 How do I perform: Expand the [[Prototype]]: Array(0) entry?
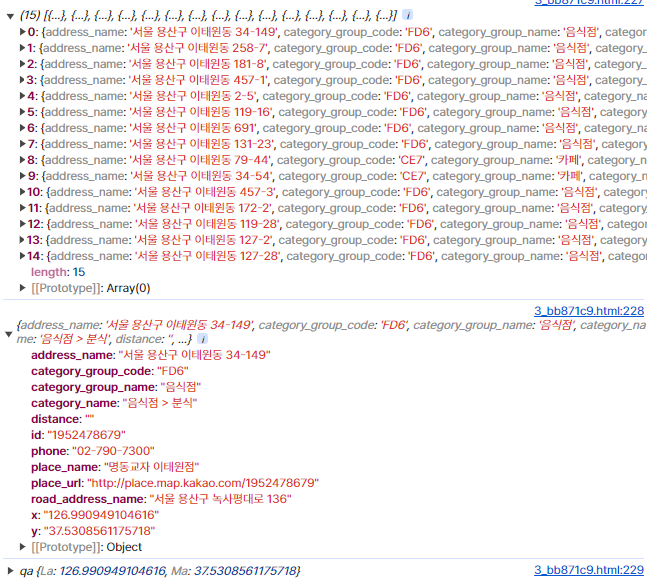pyautogui.click(x=23, y=288)
